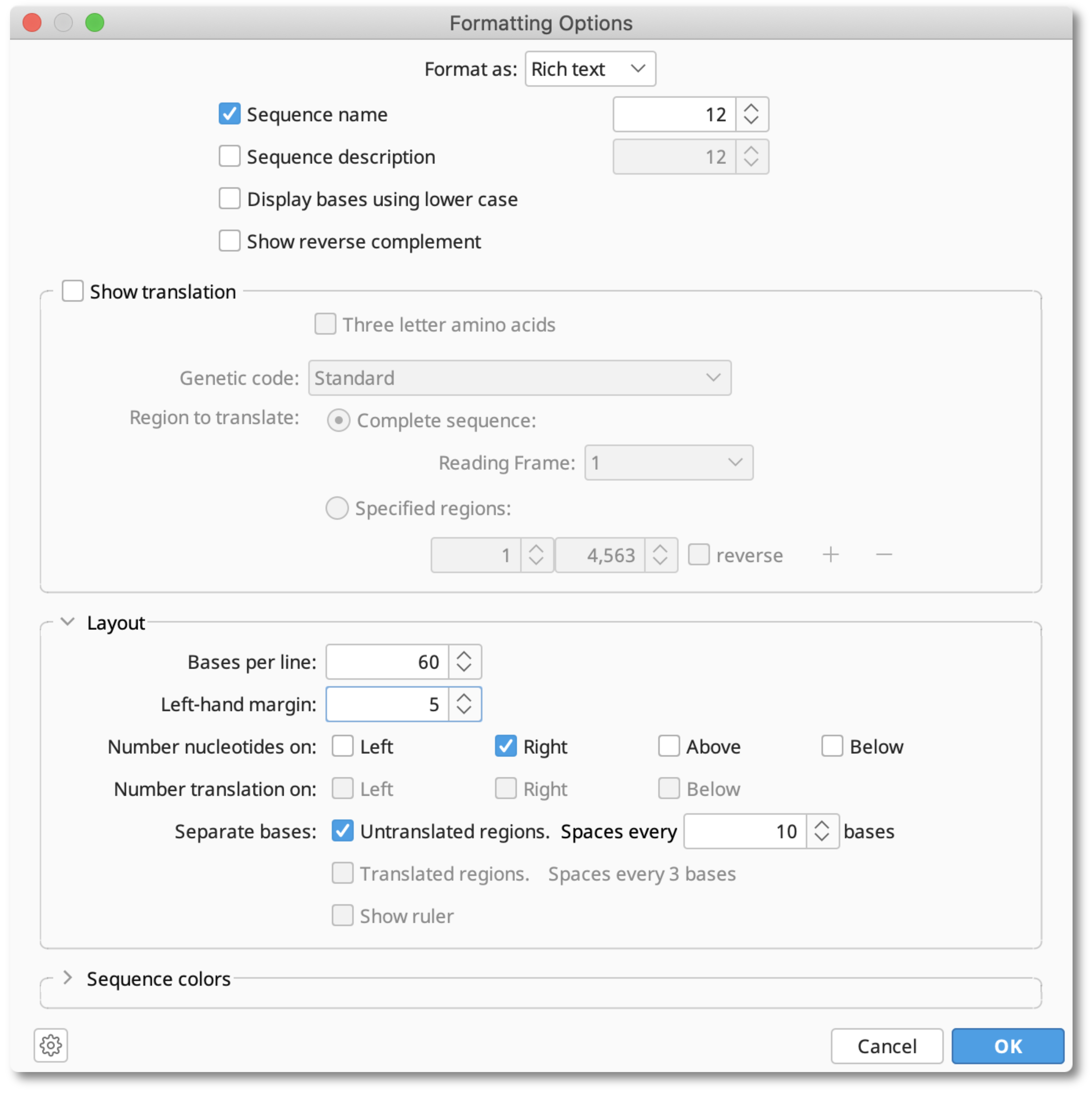
Task: Enable Show reverse complement option
Action: point(229,241)
